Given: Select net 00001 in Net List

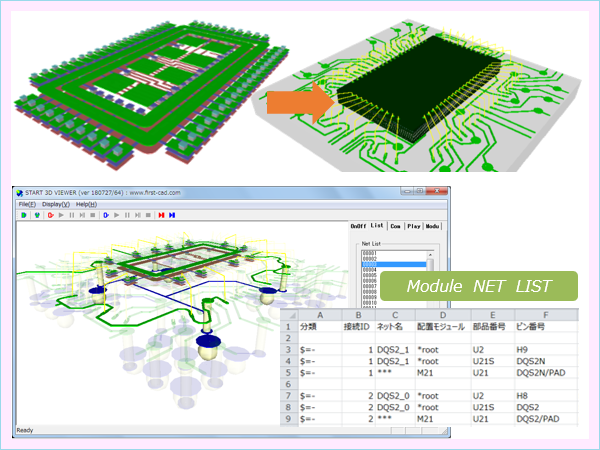Looking at the screenshot, I should (371, 251).
